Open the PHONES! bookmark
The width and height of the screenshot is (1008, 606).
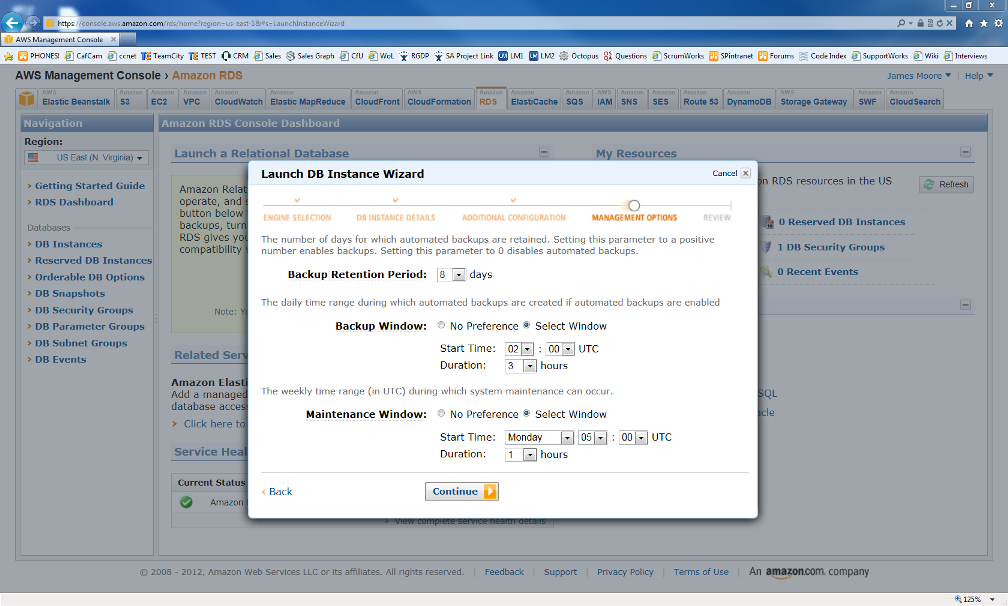[39, 56]
